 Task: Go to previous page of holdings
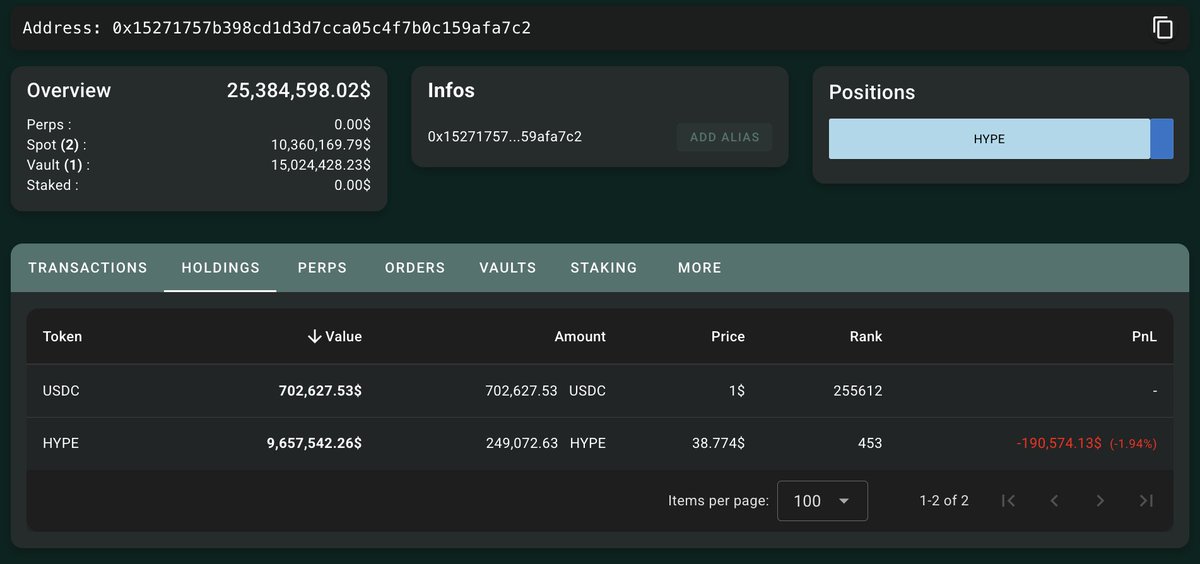coord(1054,501)
